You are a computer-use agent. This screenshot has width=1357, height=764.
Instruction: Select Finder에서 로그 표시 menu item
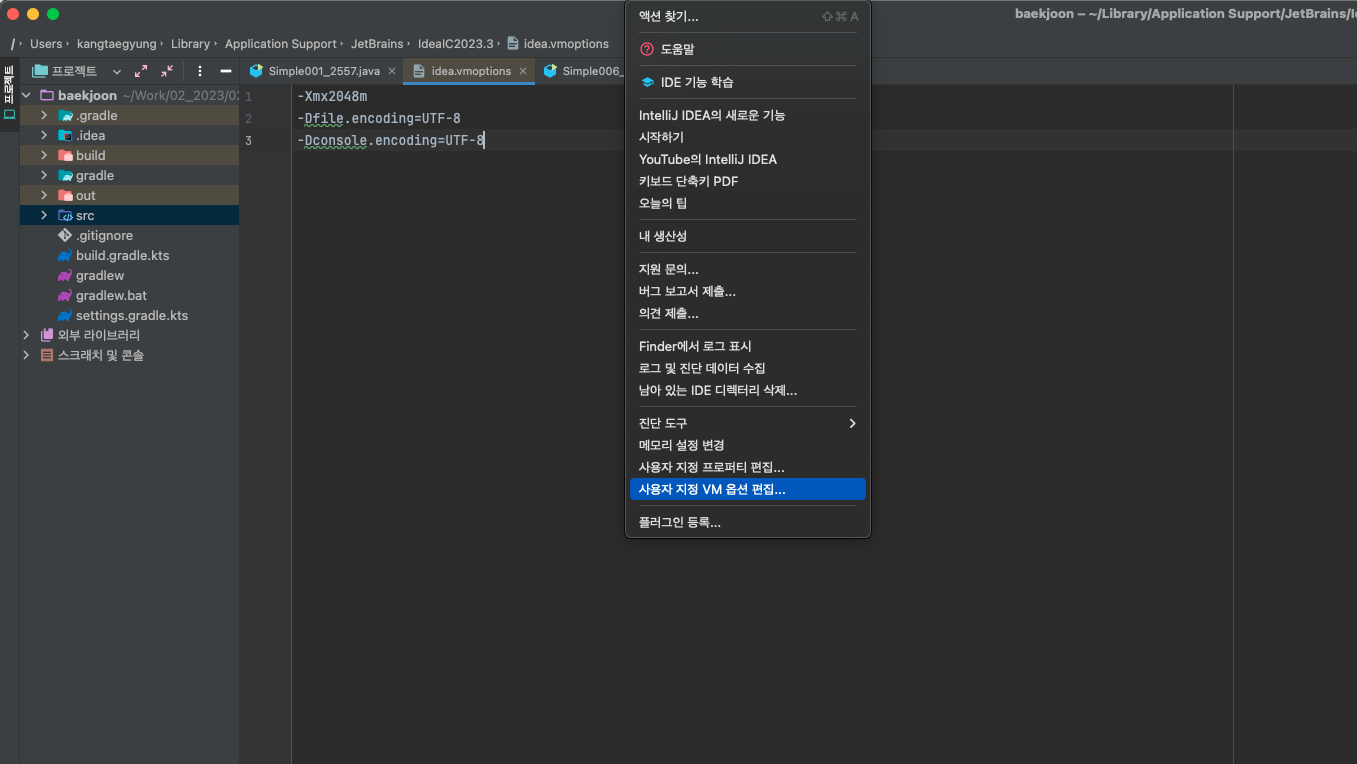tap(748, 346)
